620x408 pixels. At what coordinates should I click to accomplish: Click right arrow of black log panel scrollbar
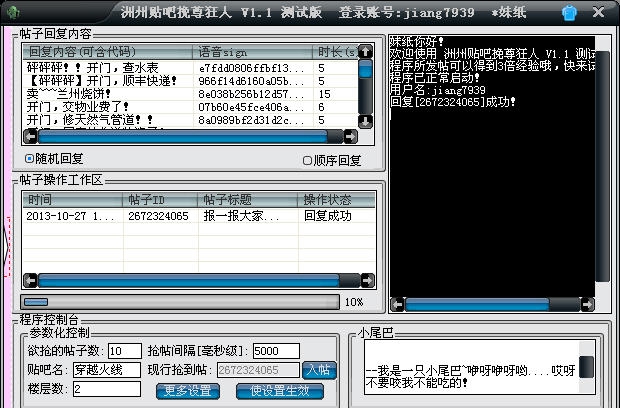(x=587, y=304)
